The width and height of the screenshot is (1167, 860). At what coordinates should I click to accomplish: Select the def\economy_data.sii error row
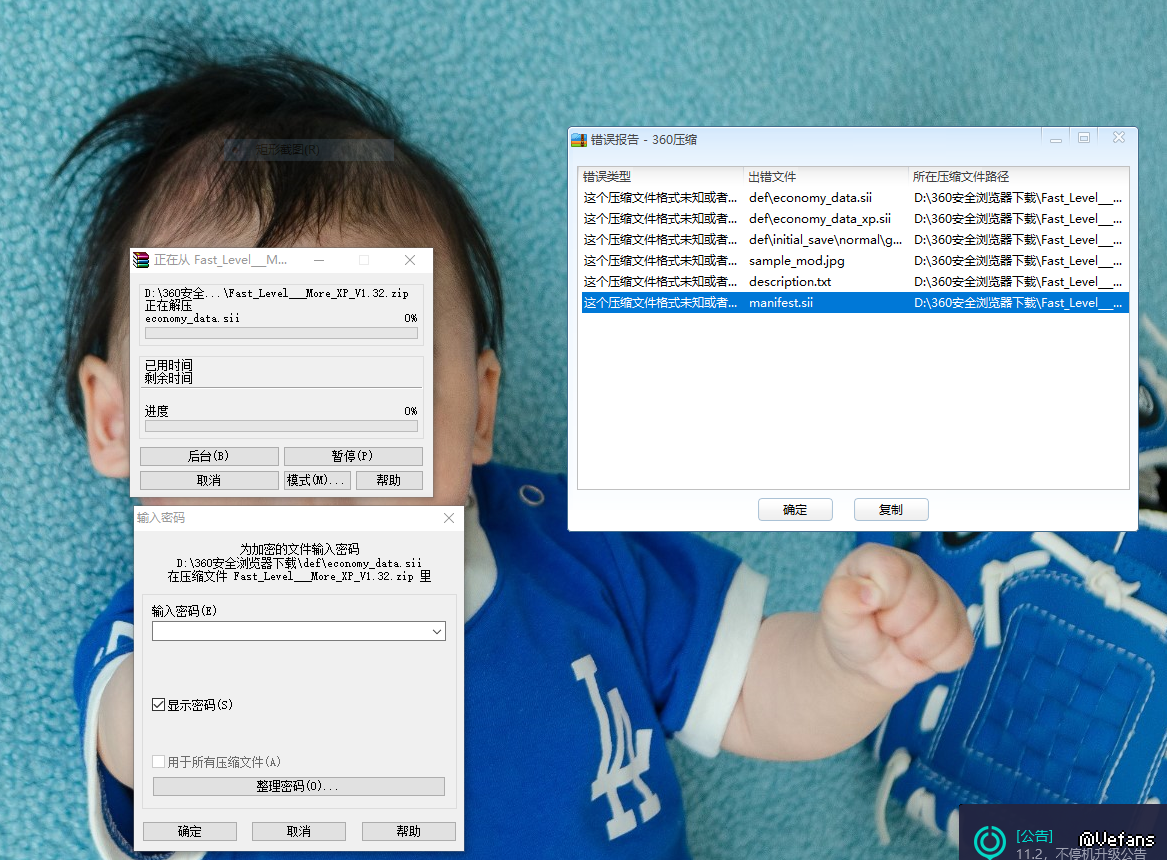click(855, 198)
